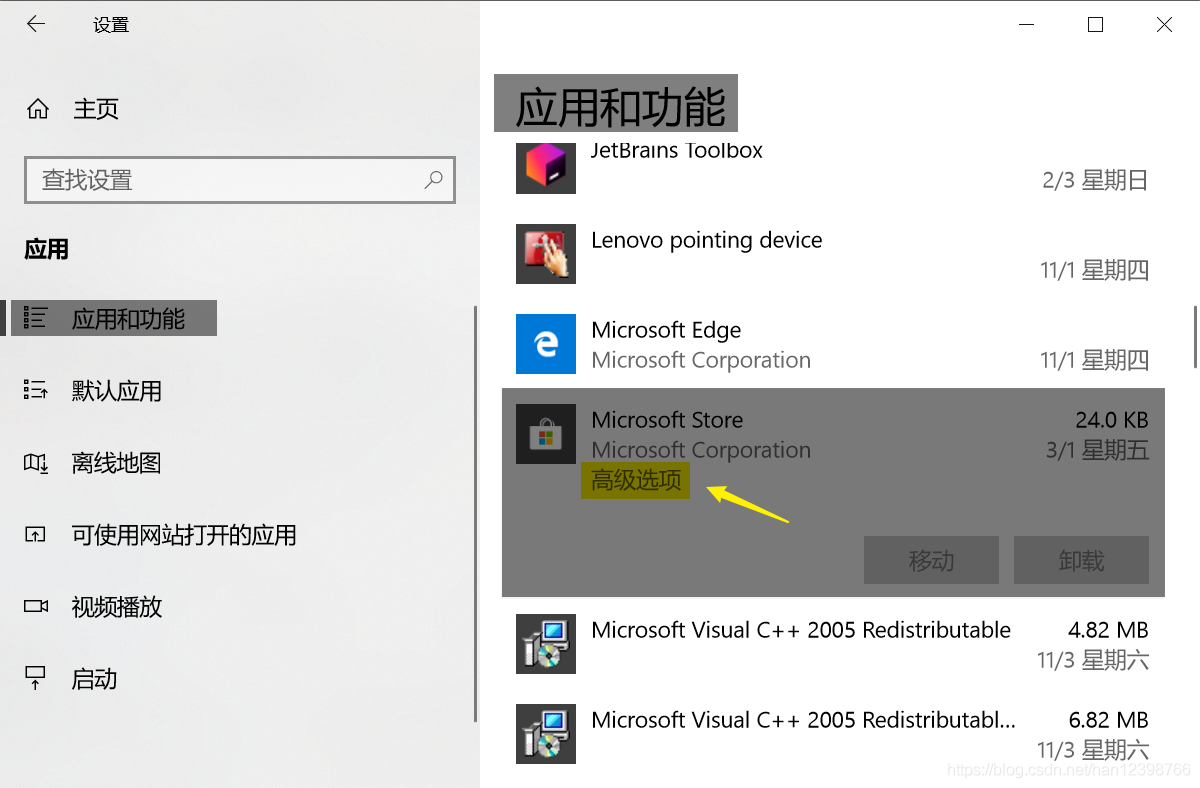Image resolution: width=1200 pixels, height=788 pixels.
Task: Click the 6.82 MB Visual C++ 2005 icon
Action: 545,734
